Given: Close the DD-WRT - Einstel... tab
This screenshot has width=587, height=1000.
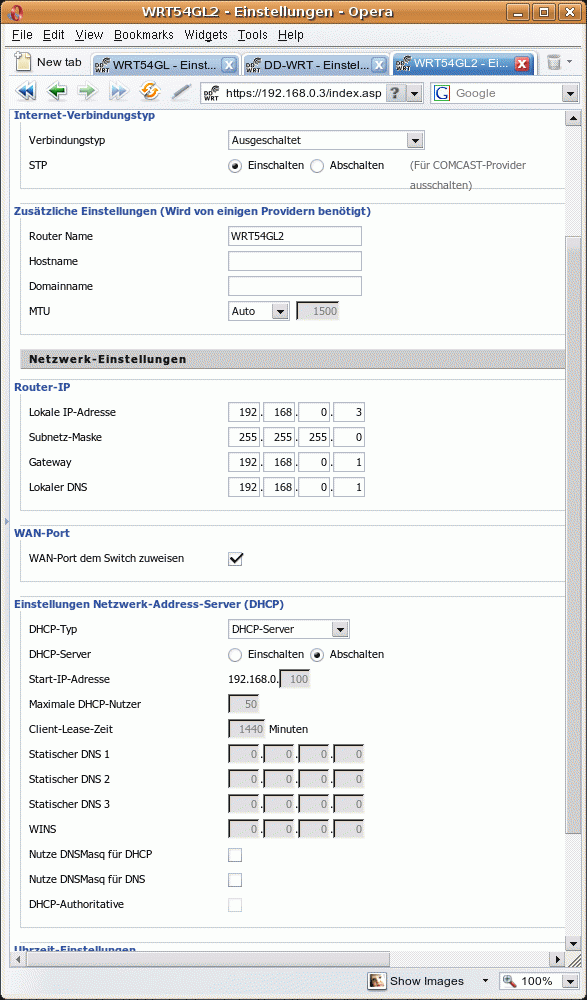Looking at the screenshot, I should (379, 64).
